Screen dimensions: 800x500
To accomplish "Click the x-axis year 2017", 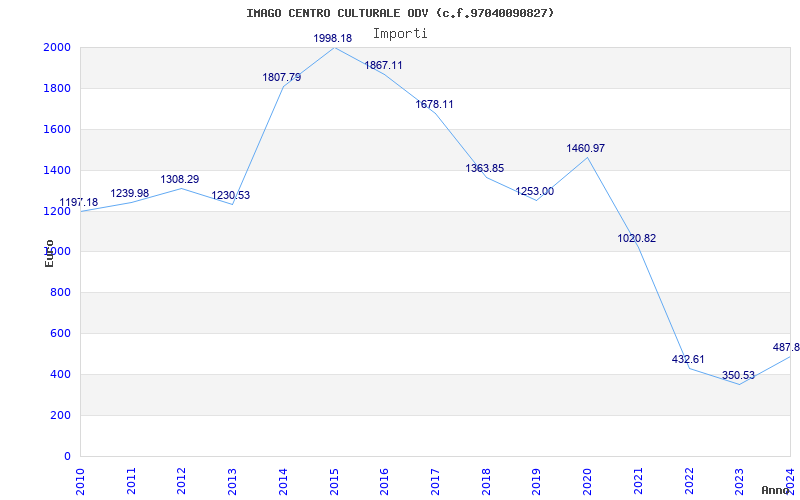I will 435,481.
